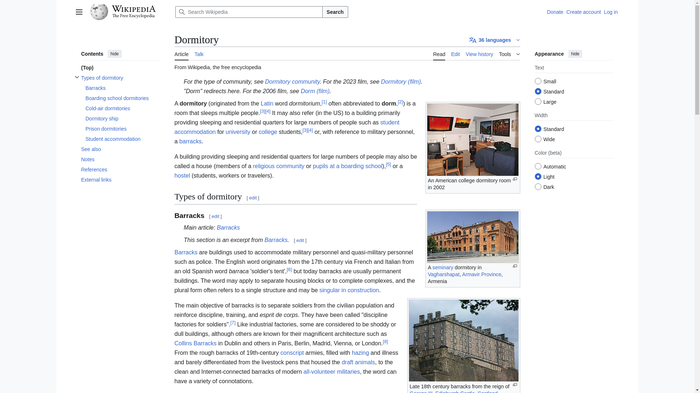Go to Boarding school dormitories in contents

point(117,98)
